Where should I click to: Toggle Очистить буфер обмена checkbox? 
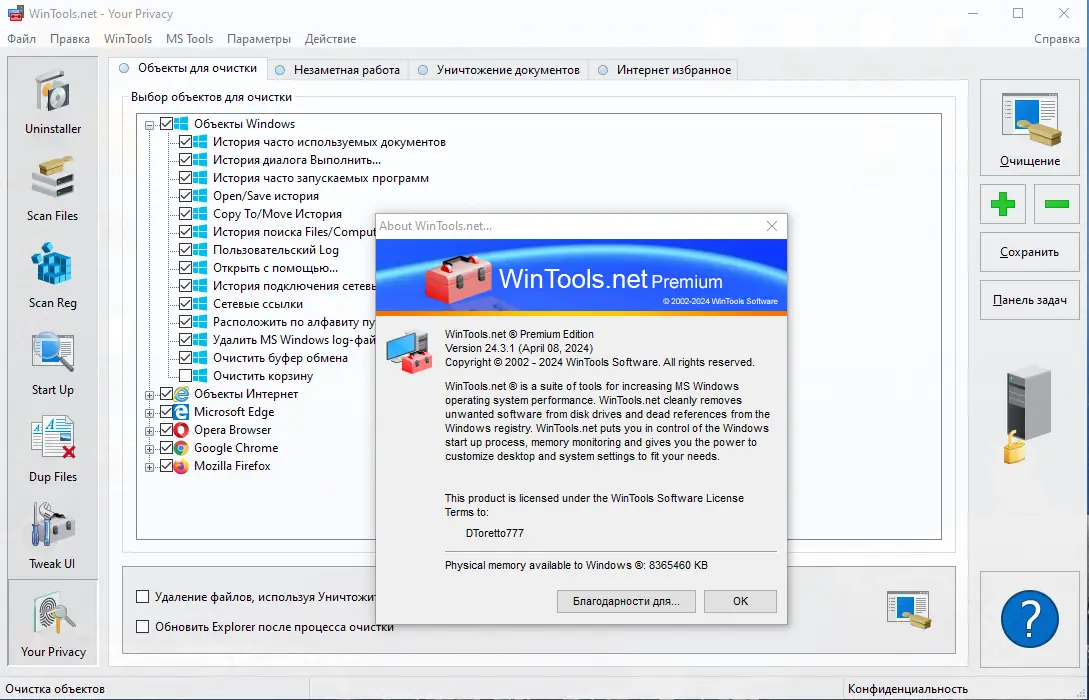coord(185,358)
